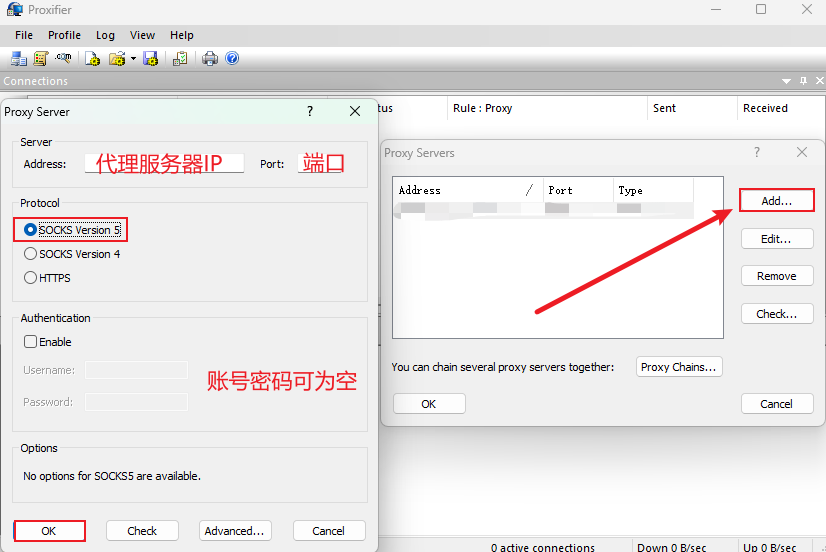Open Advanced settings in Proxy Server dialog
Viewport: 826px width, 552px height.
[x=235, y=531]
